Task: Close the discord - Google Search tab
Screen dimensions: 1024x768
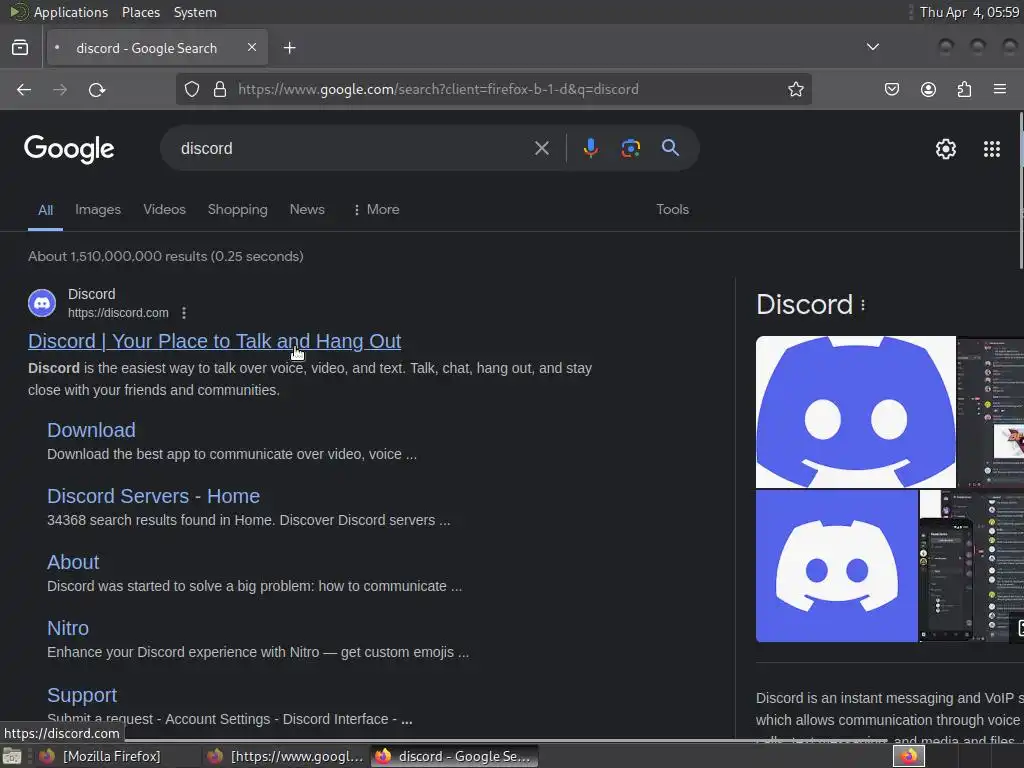Action: (x=251, y=48)
